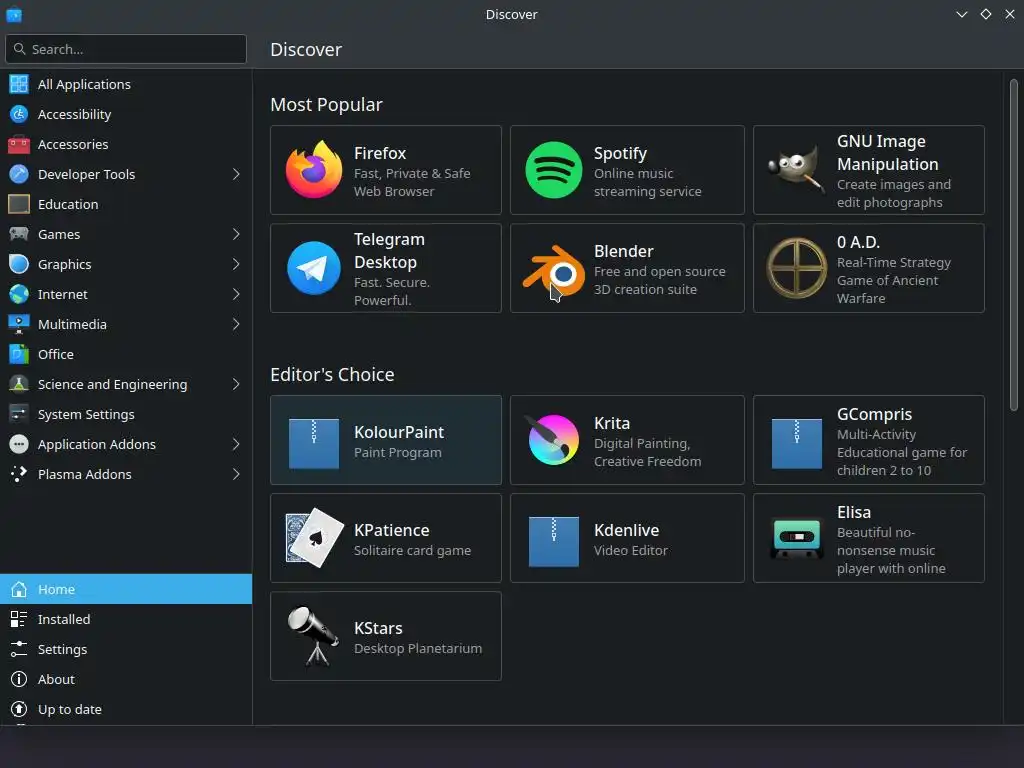1024x768 pixels.
Task: Click into the Search input field
Action: click(126, 49)
